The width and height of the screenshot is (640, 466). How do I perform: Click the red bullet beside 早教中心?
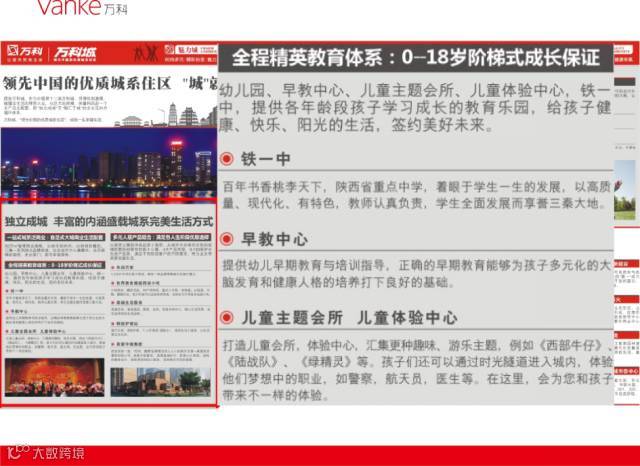point(227,239)
